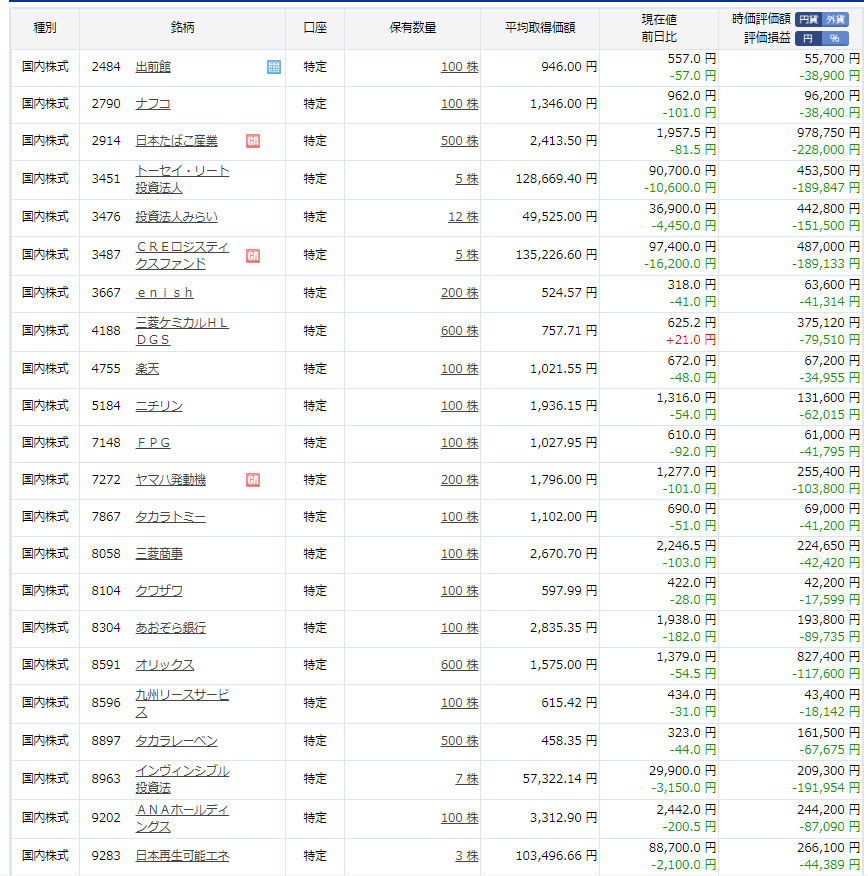Click the 200 株 quantity for enish
This screenshot has height=876, width=868.
point(460,293)
